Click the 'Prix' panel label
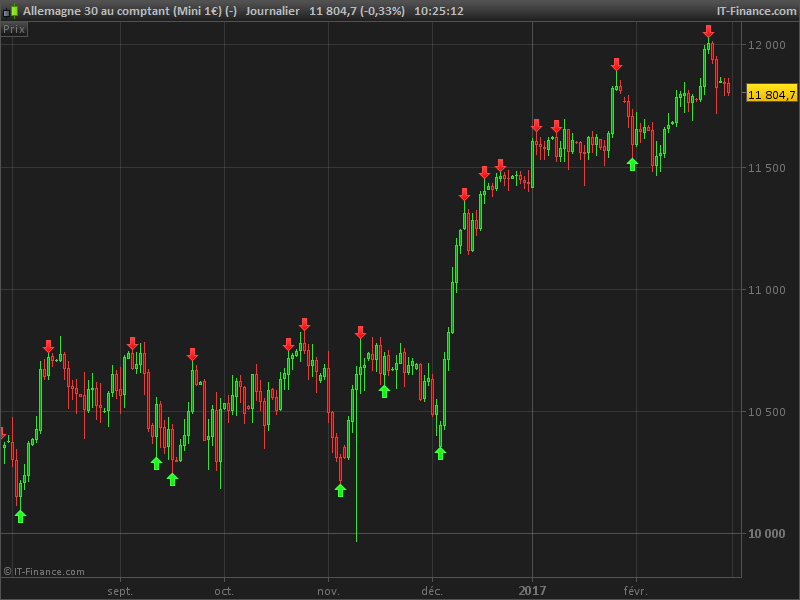 click(14, 29)
